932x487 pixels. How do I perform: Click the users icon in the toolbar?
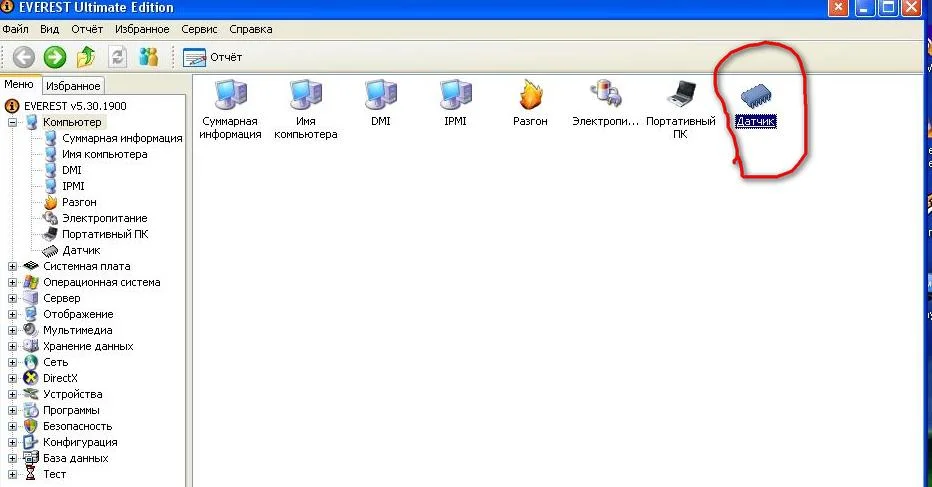click(149, 57)
